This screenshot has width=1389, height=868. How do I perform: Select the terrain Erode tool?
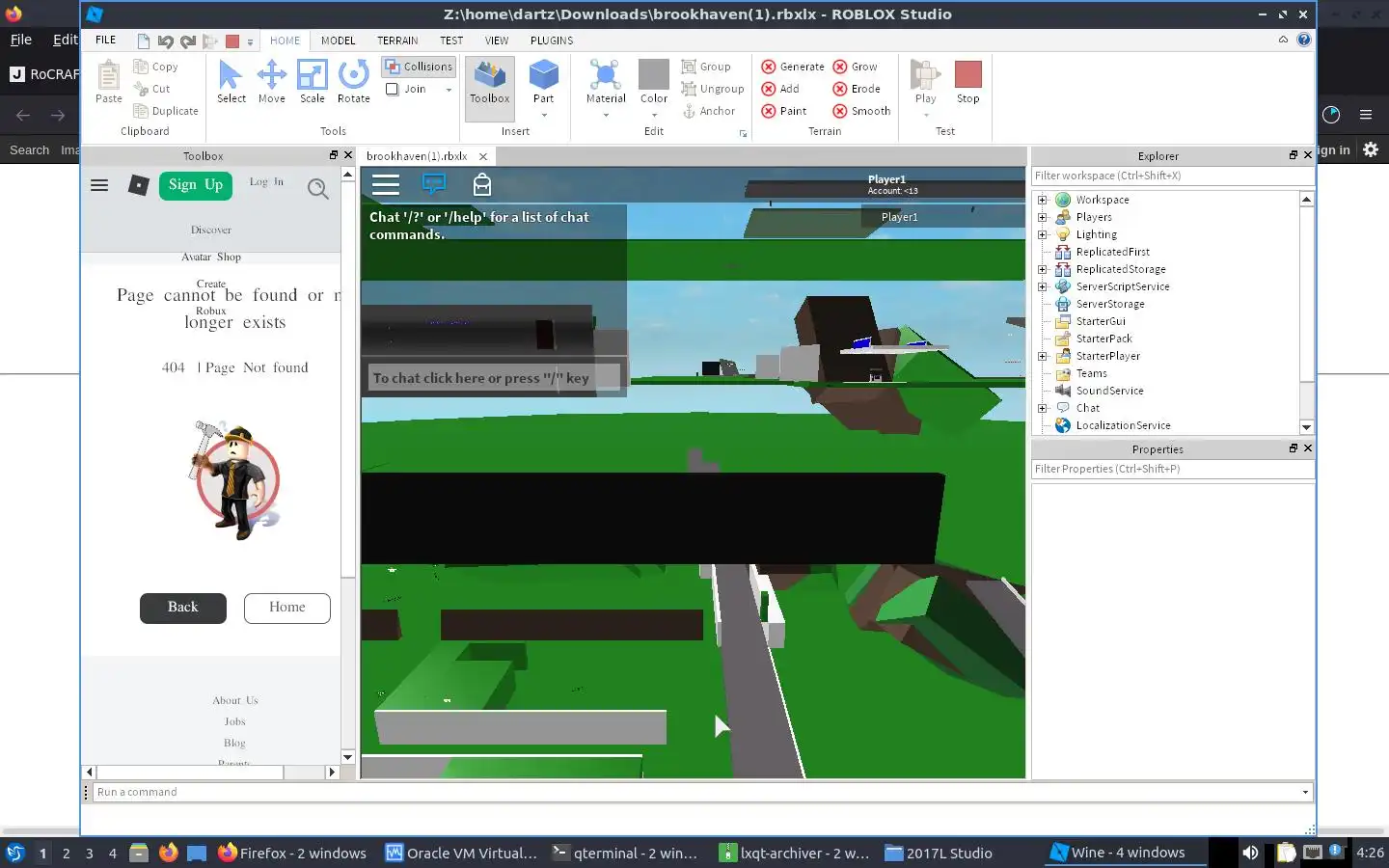[x=857, y=89]
